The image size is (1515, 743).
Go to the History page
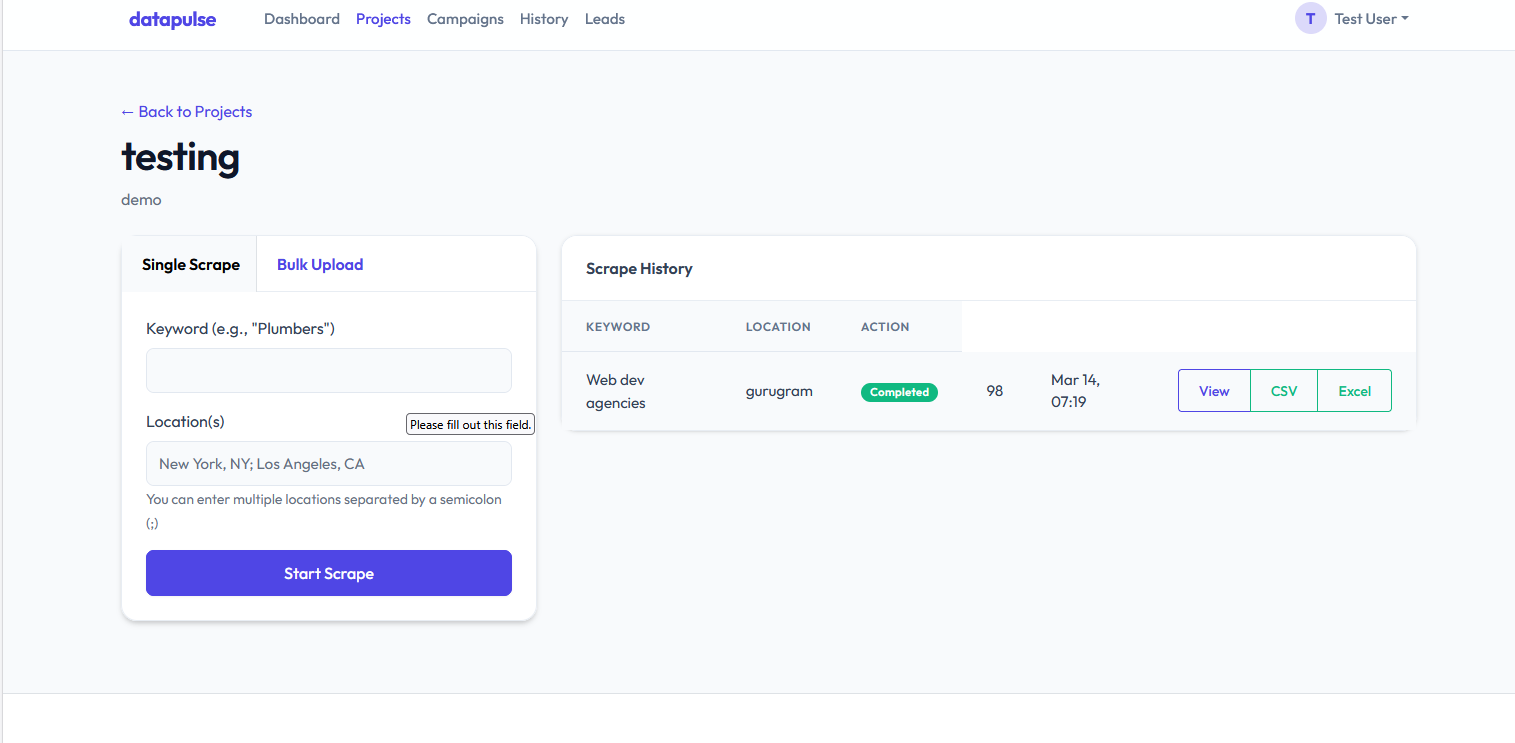tap(543, 18)
